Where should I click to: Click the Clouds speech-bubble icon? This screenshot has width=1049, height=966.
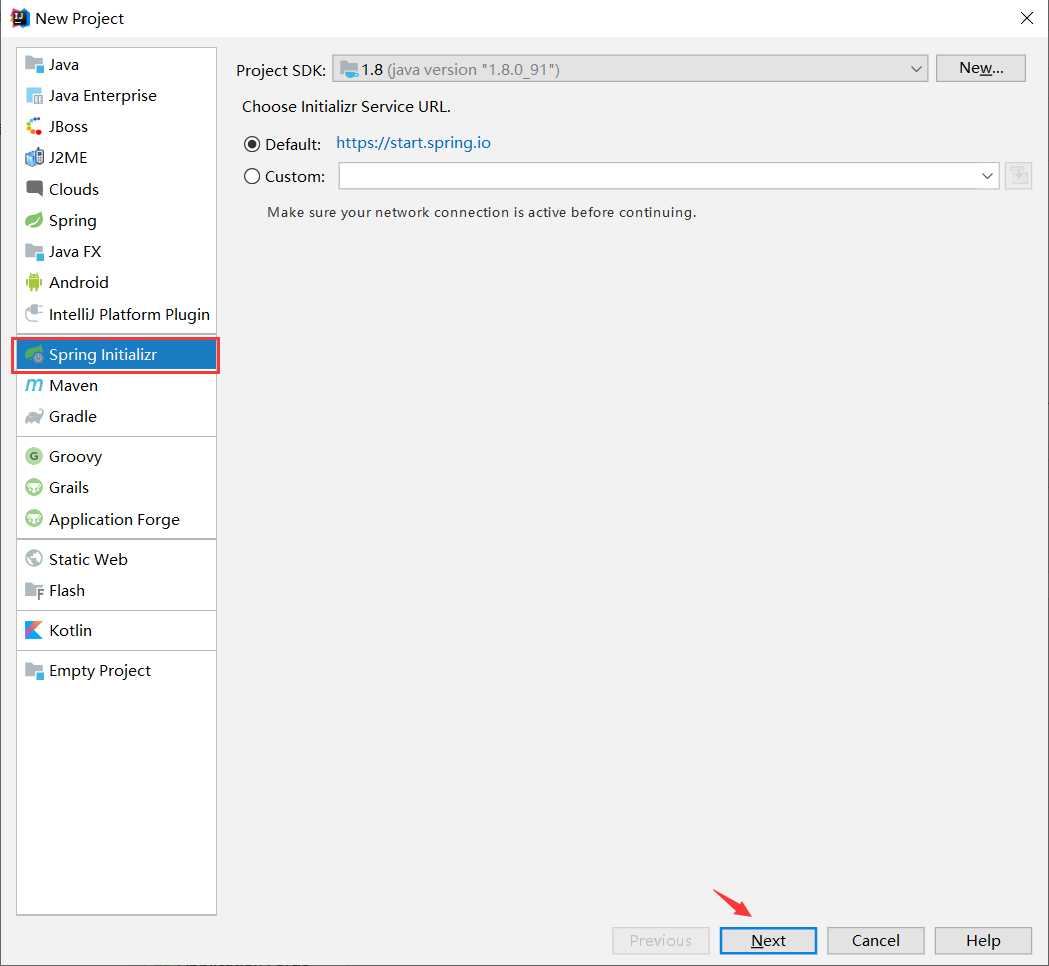pyautogui.click(x=34, y=189)
